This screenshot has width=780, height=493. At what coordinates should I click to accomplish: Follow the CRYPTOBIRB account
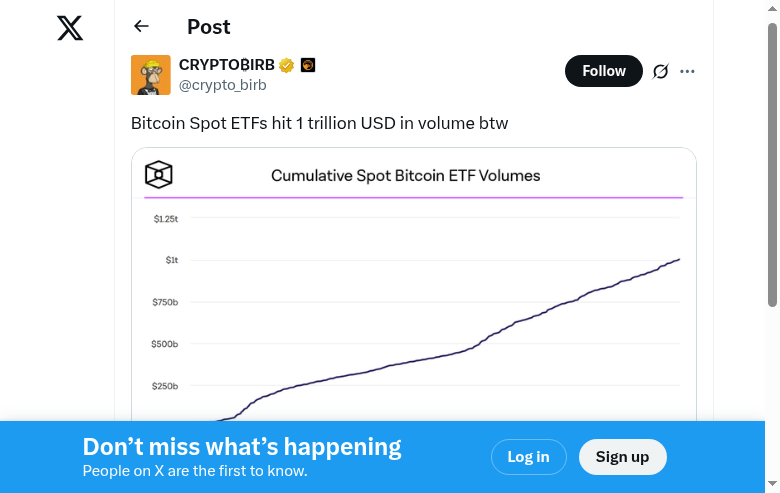pos(603,71)
